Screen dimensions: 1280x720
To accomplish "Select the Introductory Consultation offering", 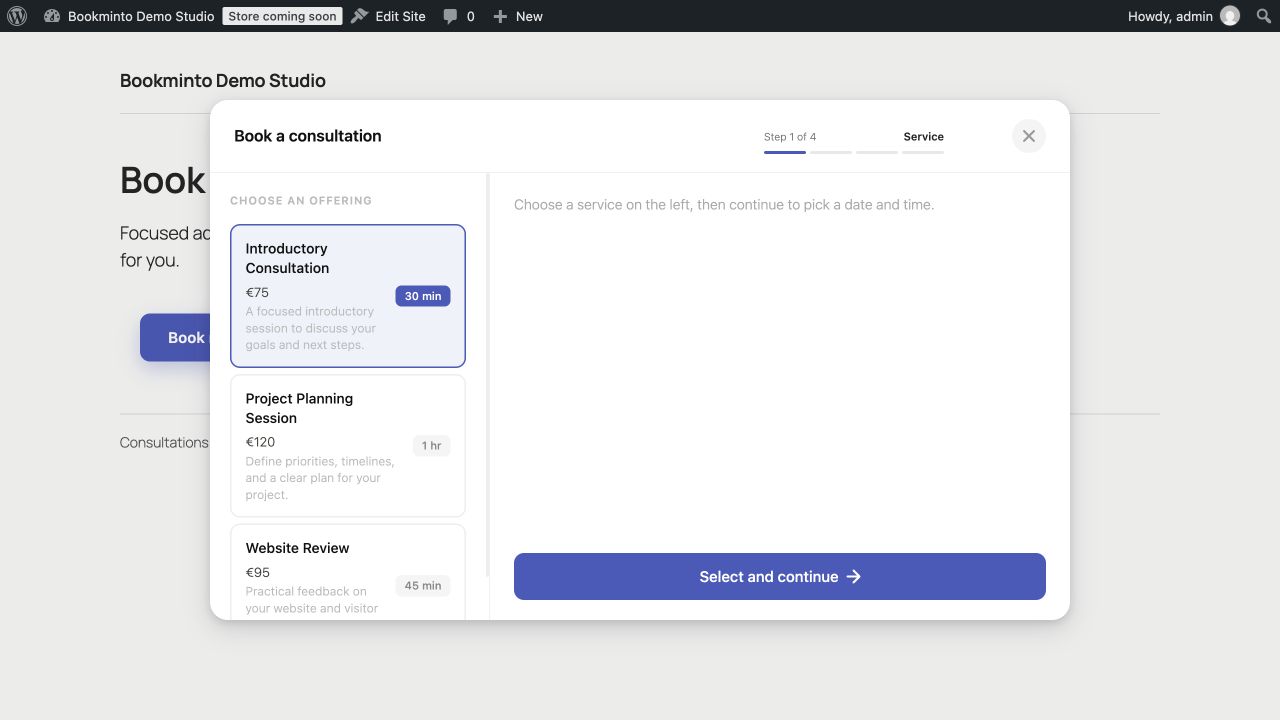I will click(348, 296).
